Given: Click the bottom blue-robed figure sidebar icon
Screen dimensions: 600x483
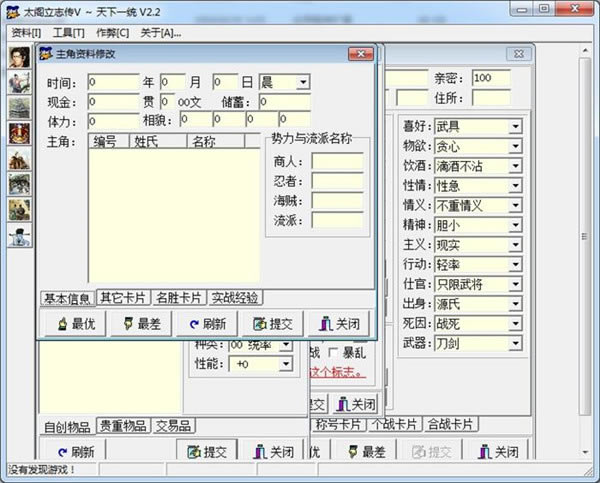Looking at the screenshot, I should point(19,235).
